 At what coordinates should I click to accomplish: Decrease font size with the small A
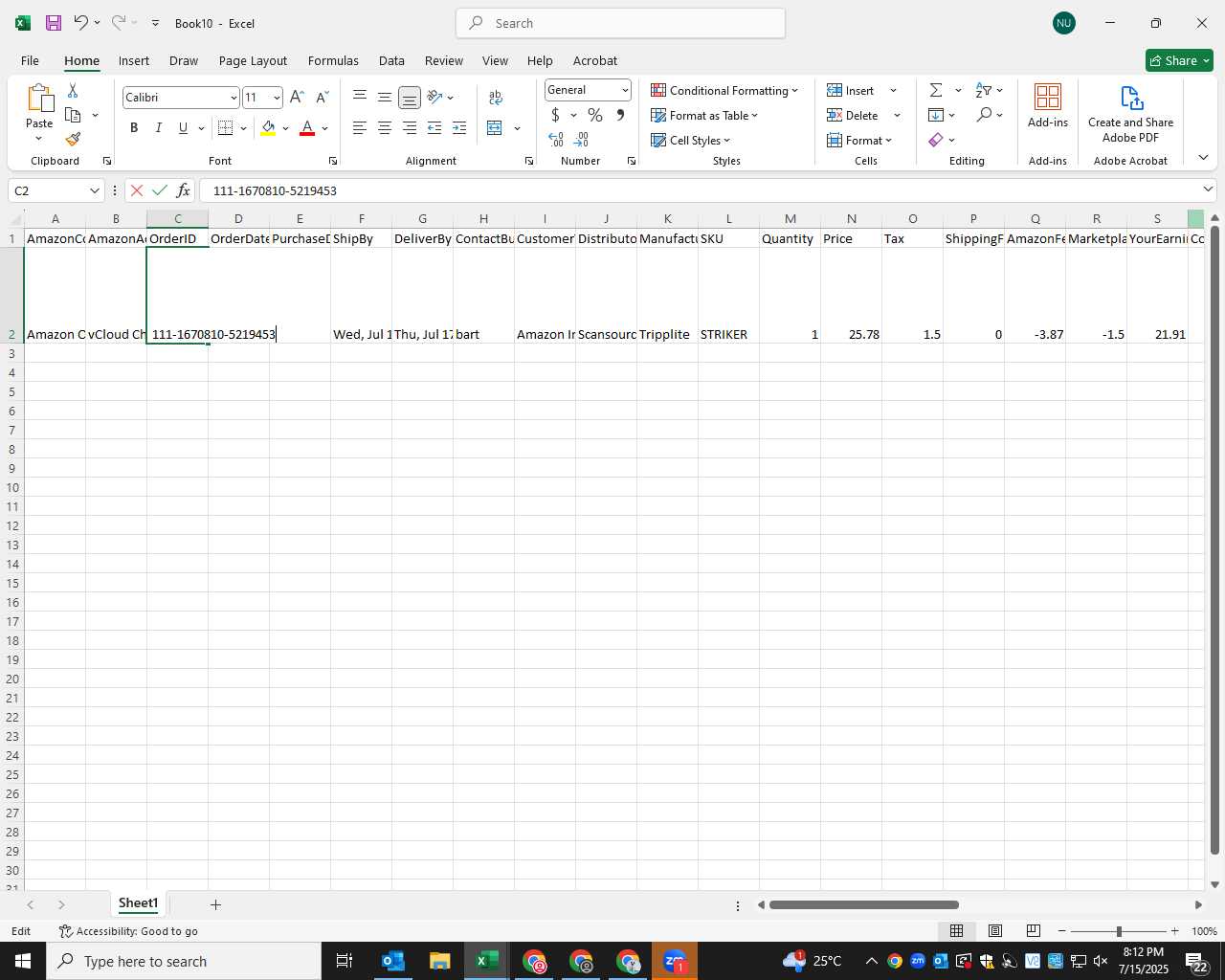click(x=322, y=97)
